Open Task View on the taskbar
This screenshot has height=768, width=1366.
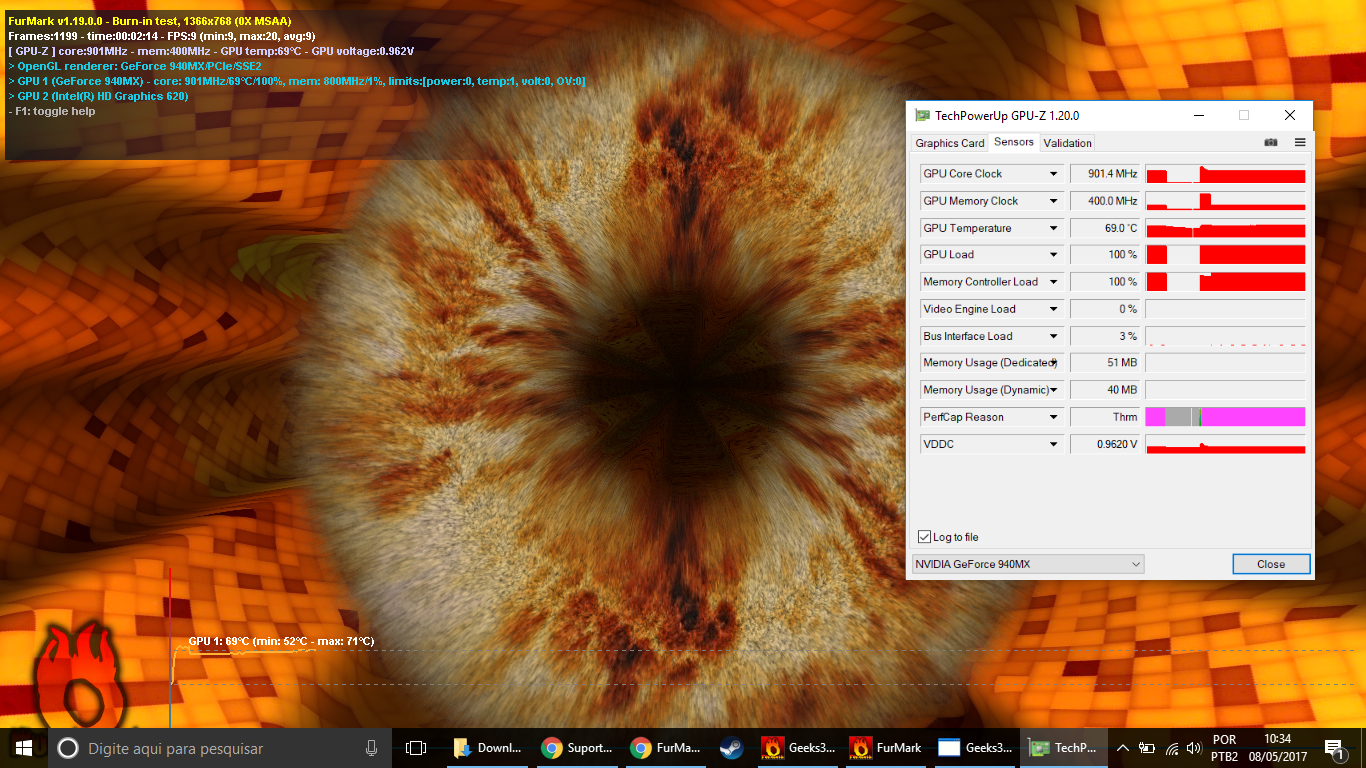(x=416, y=748)
